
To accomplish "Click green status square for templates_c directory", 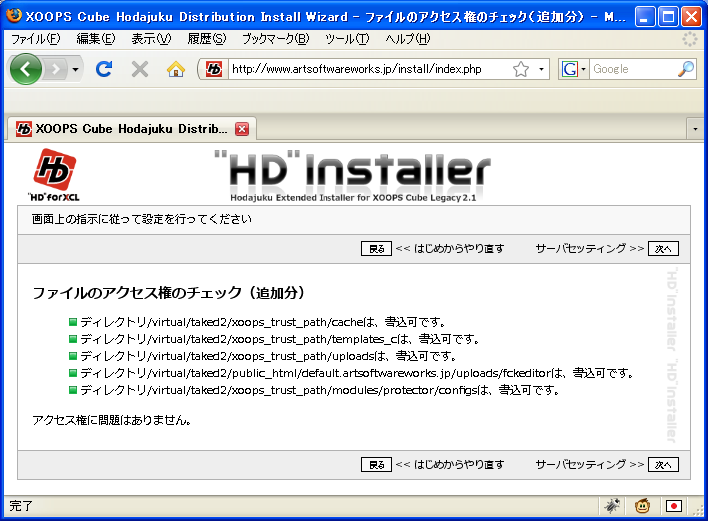I will pos(73,339).
